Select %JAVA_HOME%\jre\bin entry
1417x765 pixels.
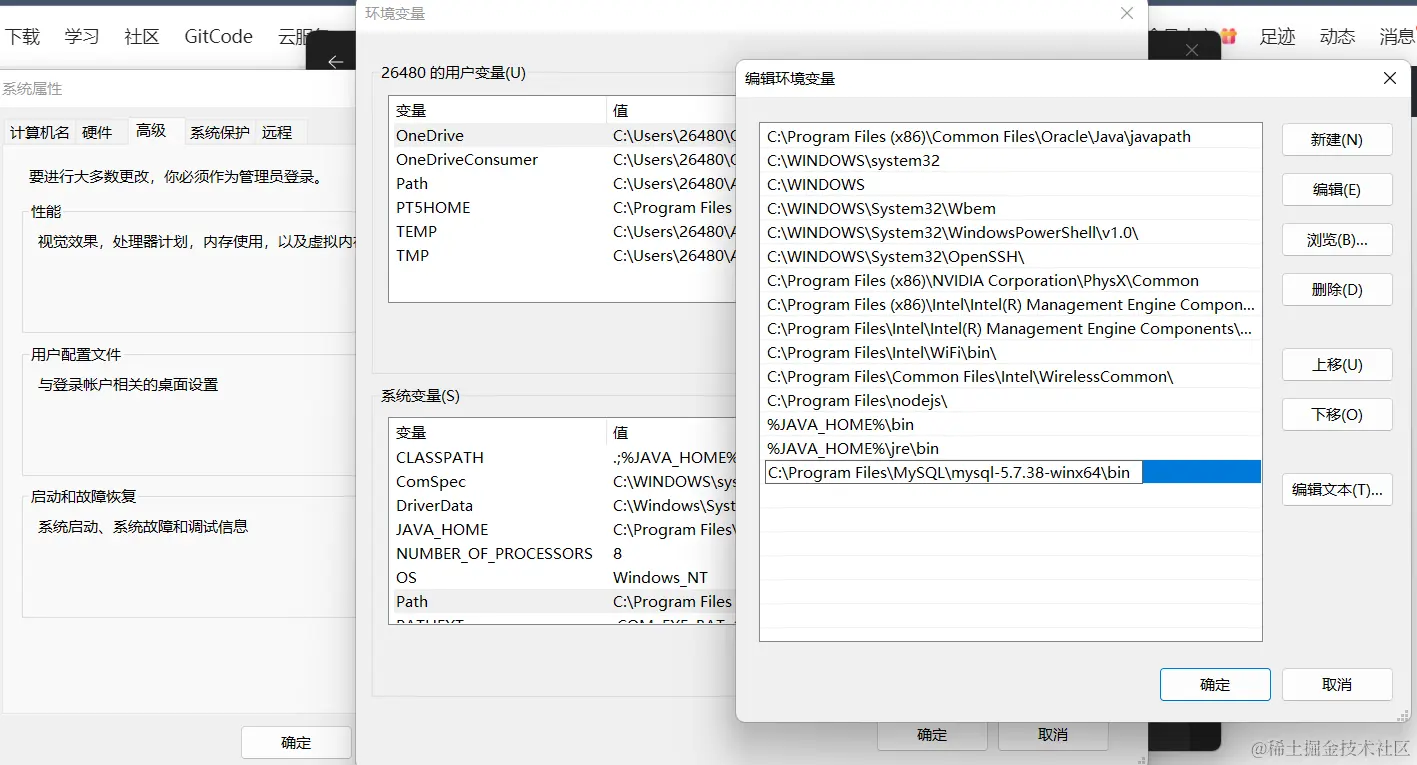click(1011, 449)
